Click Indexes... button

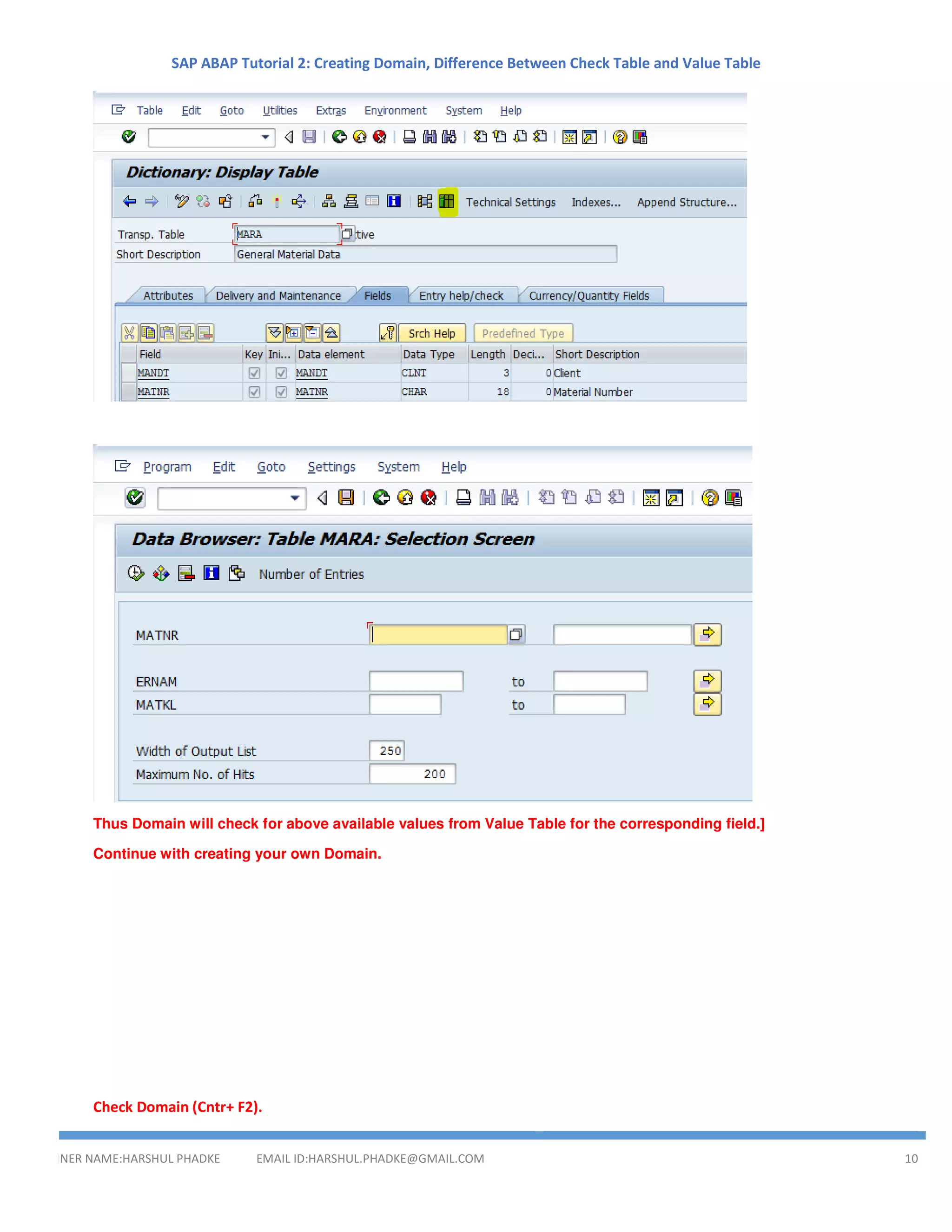(596, 202)
